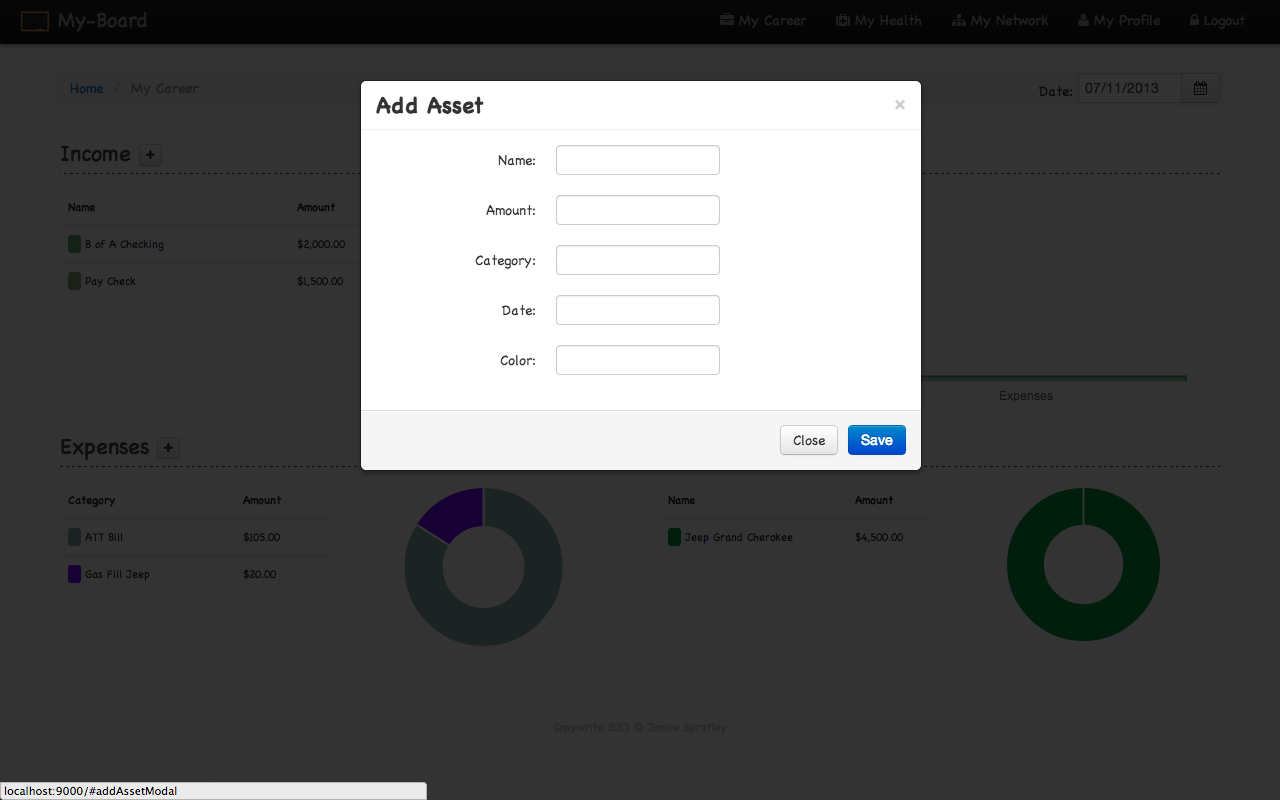Click the My Career breadcrumb text
1280x800 pixels.
pos(164,88)
